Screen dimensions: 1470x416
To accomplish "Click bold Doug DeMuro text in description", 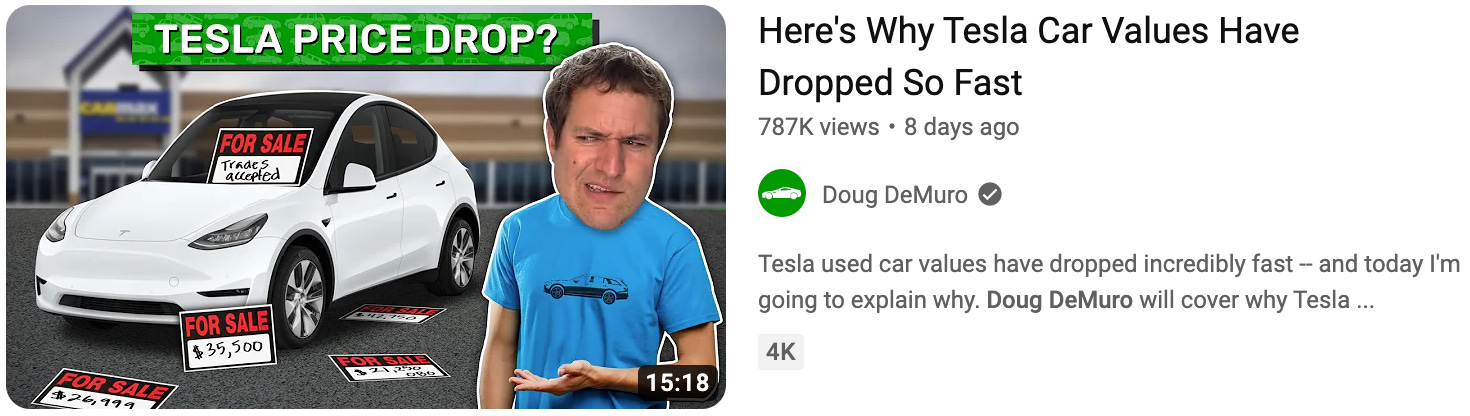I will tap(1059, 300).
